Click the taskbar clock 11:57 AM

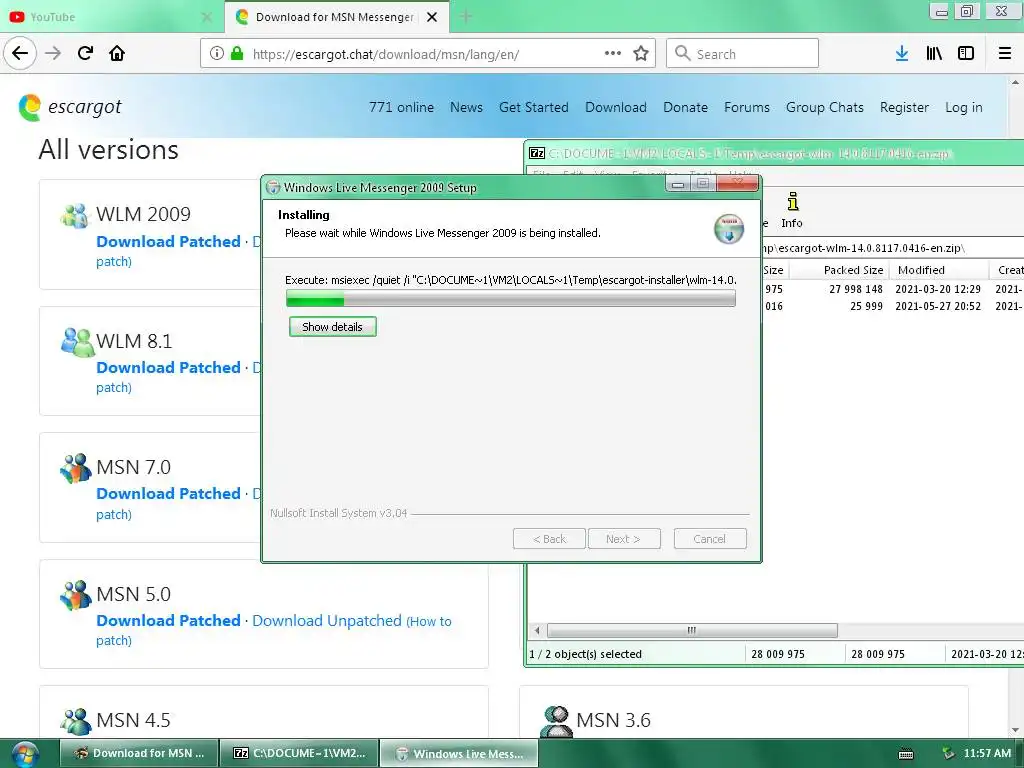pyautogui.click(x=987, y=753)
